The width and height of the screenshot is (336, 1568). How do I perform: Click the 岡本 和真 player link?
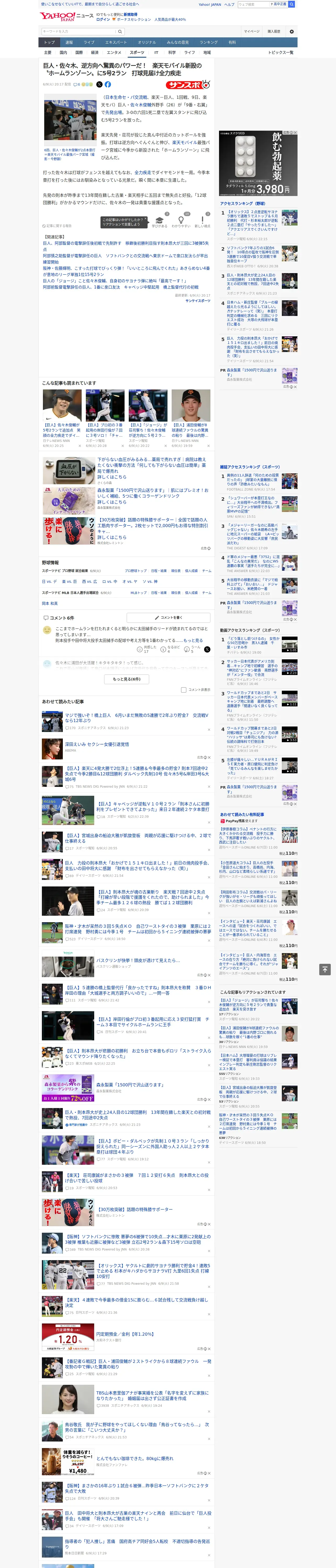[49, 603]
